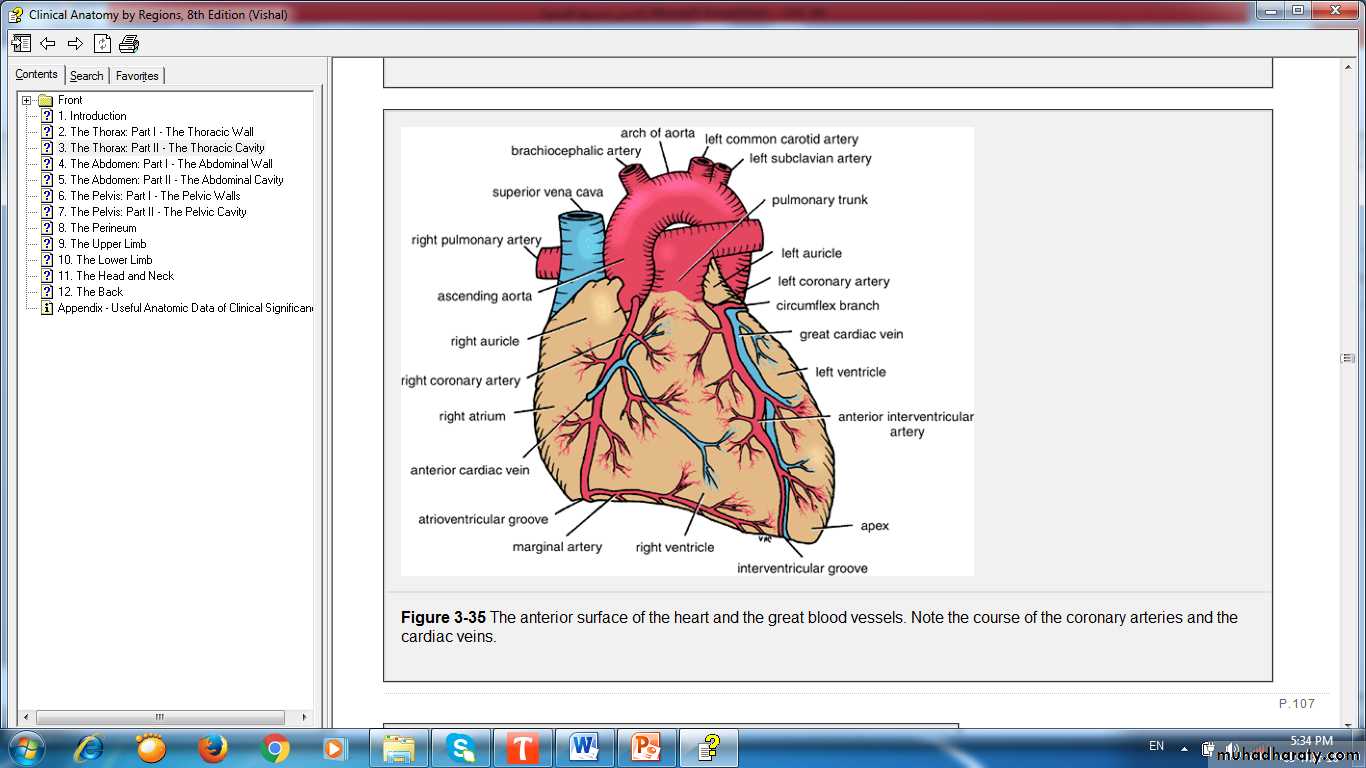Image resolution: width=1366 pixels, height=768 pixels.
Task: Go forward using the right arrow icon
Action: tap(75, 43)
